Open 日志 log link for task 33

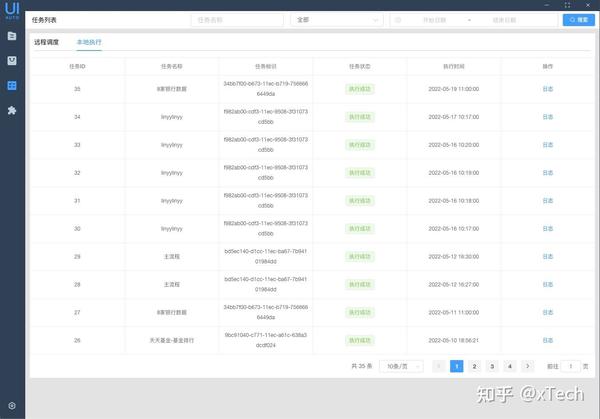548,145
